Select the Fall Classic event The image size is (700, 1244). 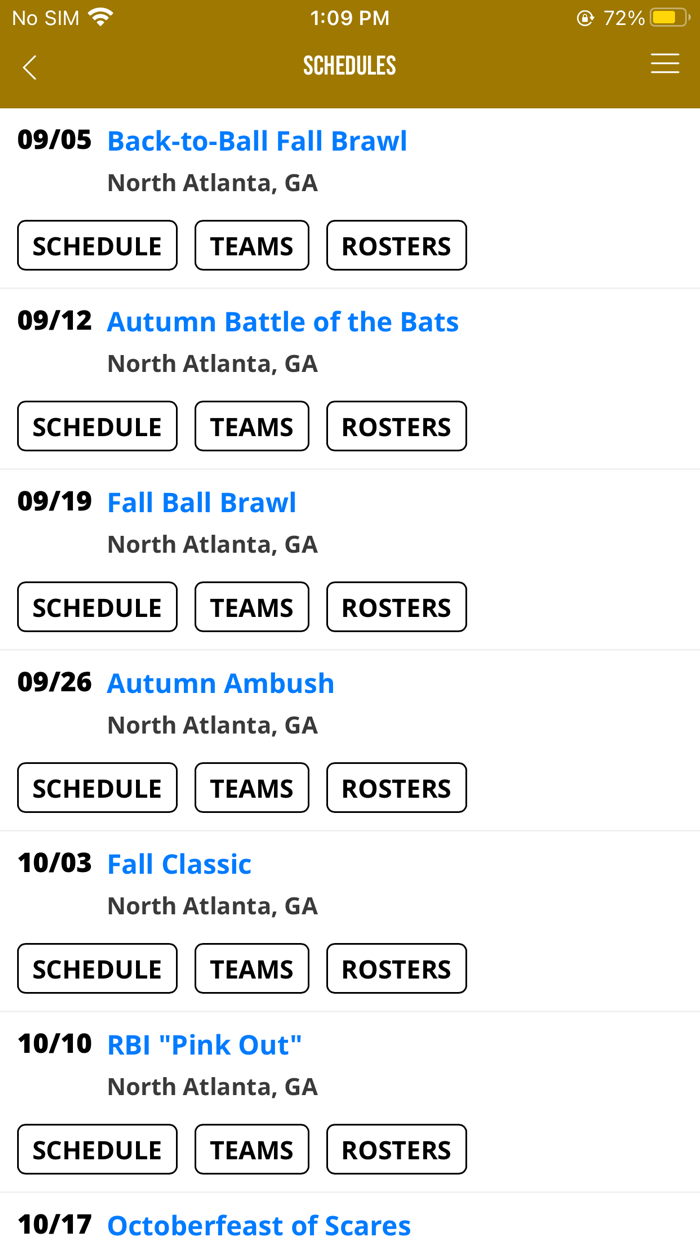point(179,864)
